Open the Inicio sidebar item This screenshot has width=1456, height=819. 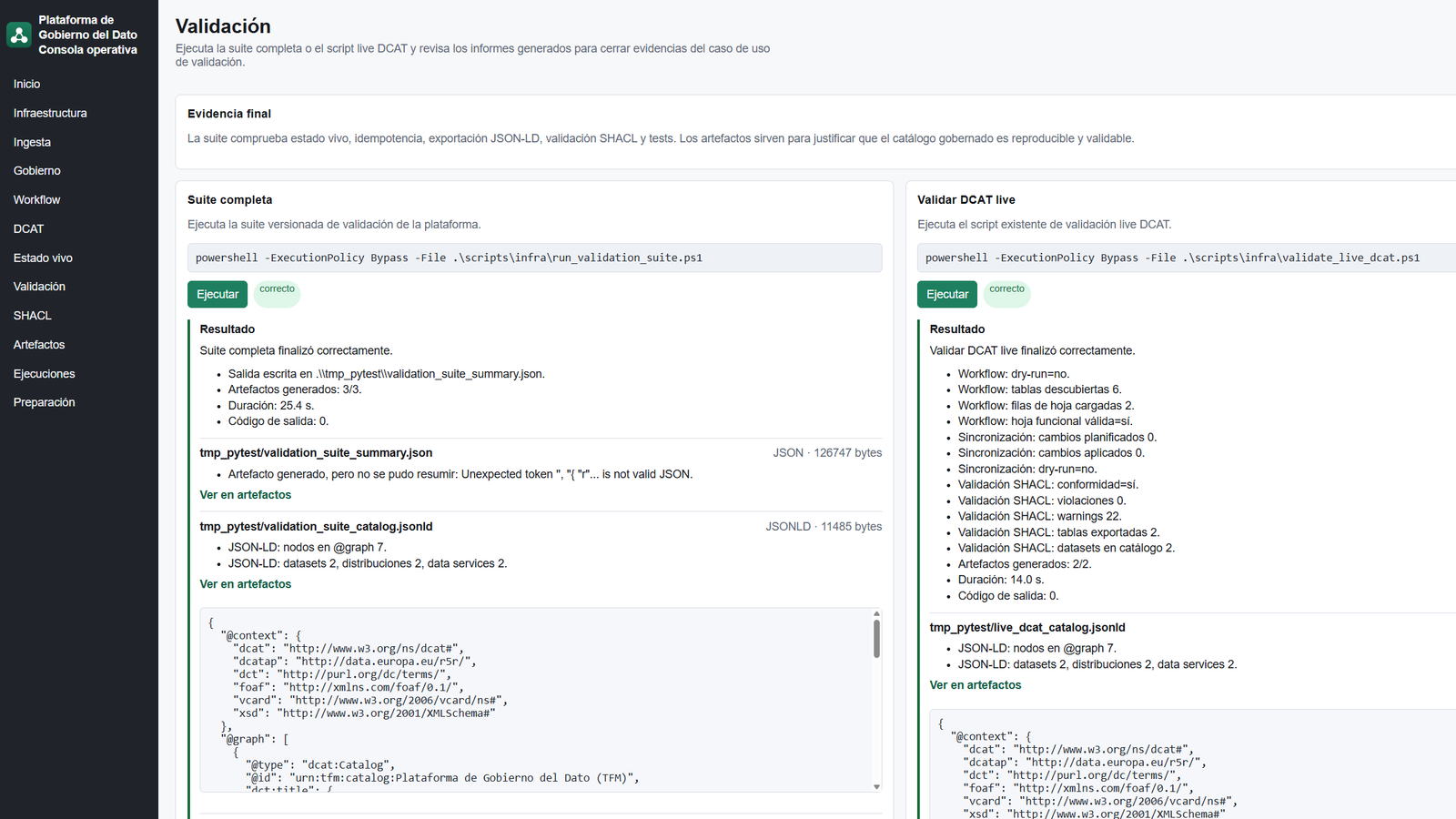[x=26, y=84]
